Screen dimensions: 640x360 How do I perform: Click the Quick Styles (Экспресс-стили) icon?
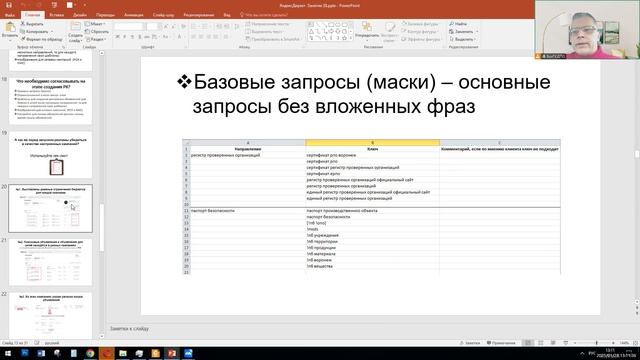point(390,27)
